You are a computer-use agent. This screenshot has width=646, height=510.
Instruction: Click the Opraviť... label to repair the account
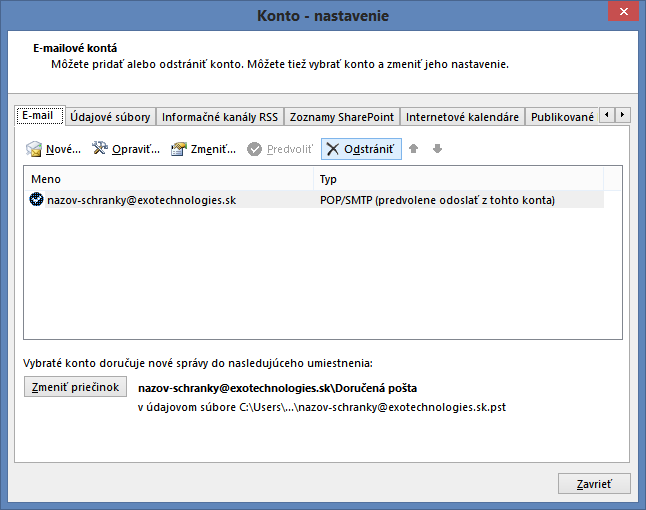pos(136,149)
